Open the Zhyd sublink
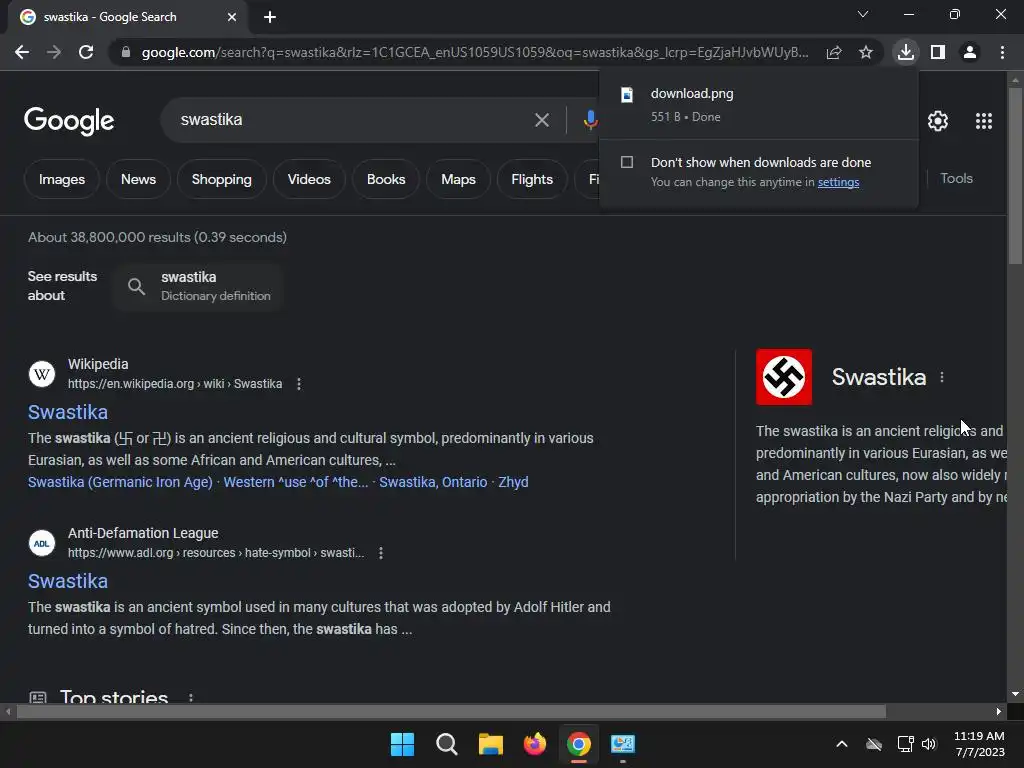The height and width of the screenshot is (768, 1024). (513, 482)
